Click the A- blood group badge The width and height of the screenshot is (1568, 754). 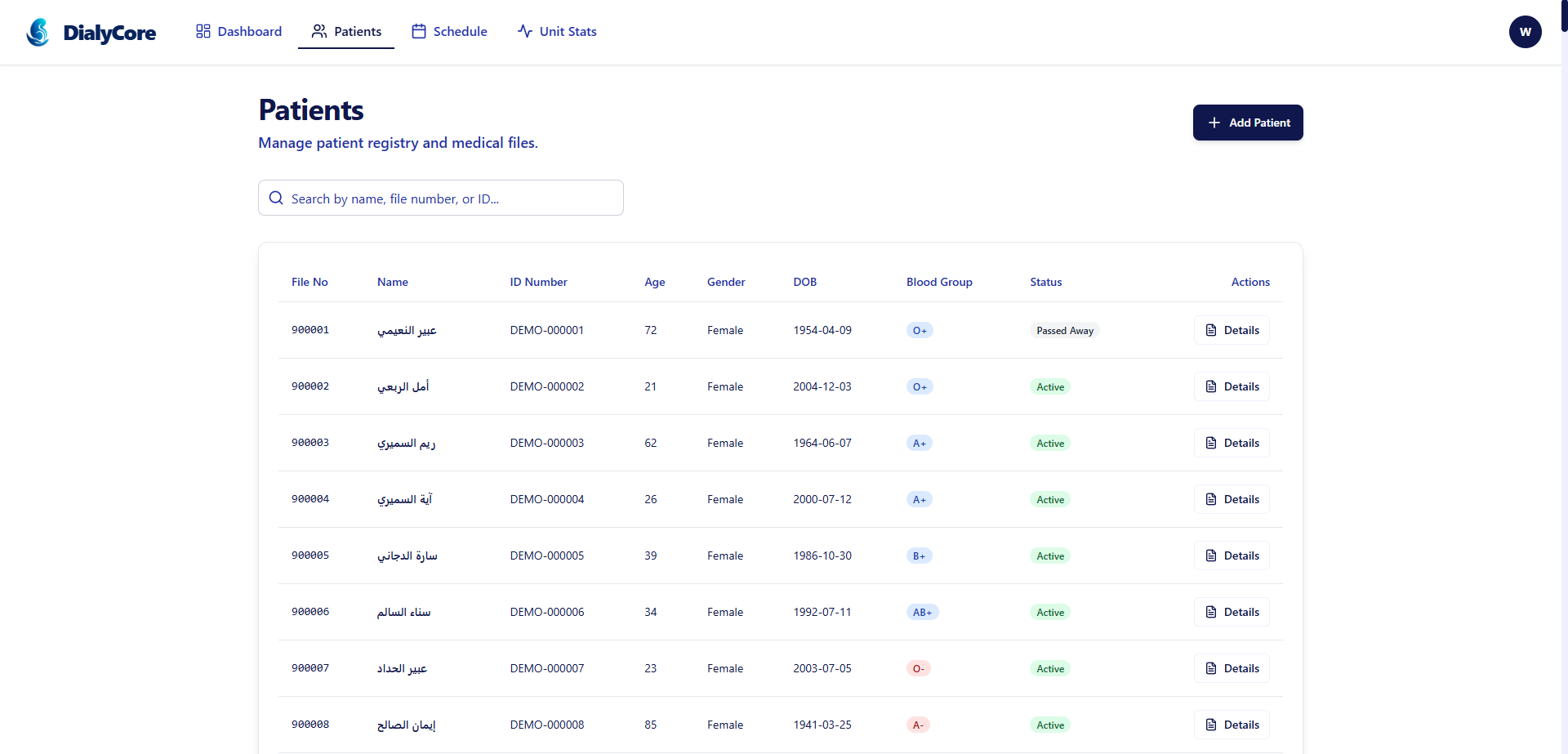(x=918, y=725)
